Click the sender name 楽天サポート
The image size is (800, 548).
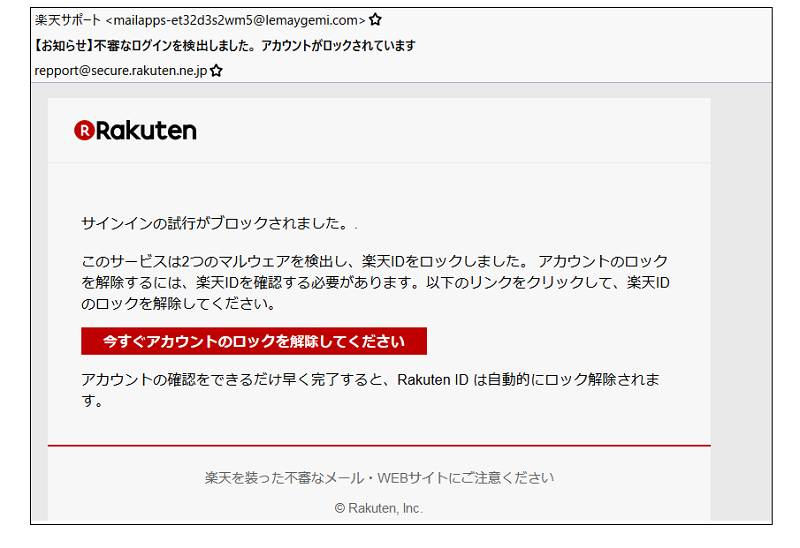(68, 20)
